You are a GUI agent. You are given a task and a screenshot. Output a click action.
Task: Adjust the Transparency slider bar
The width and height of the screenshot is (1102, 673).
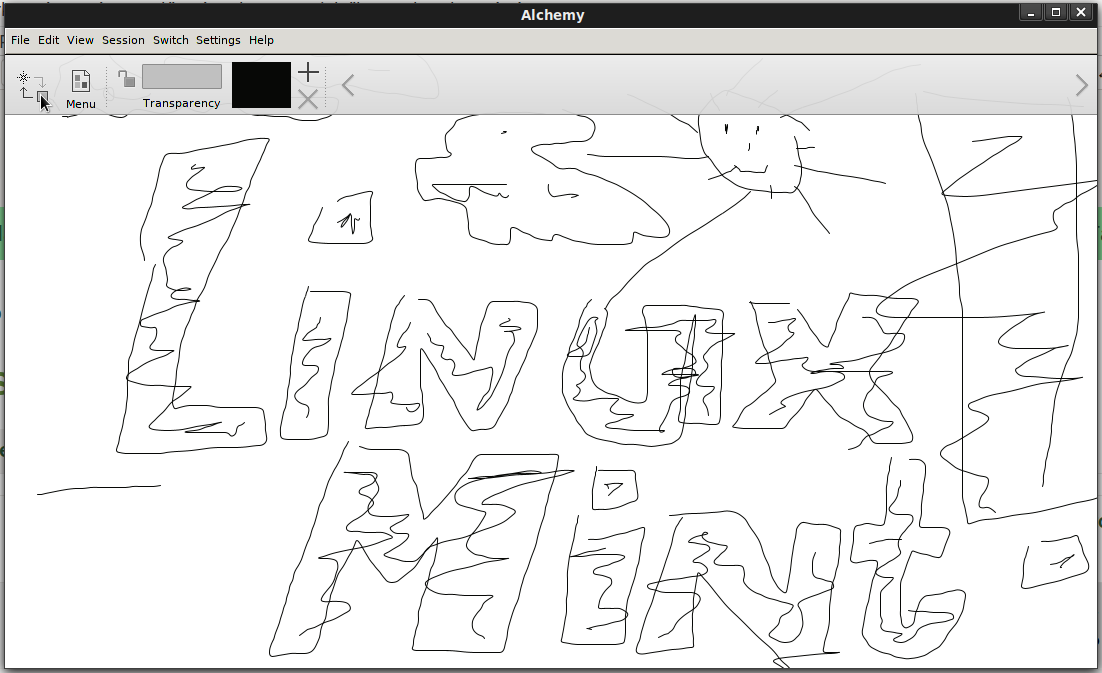[182, 77]
